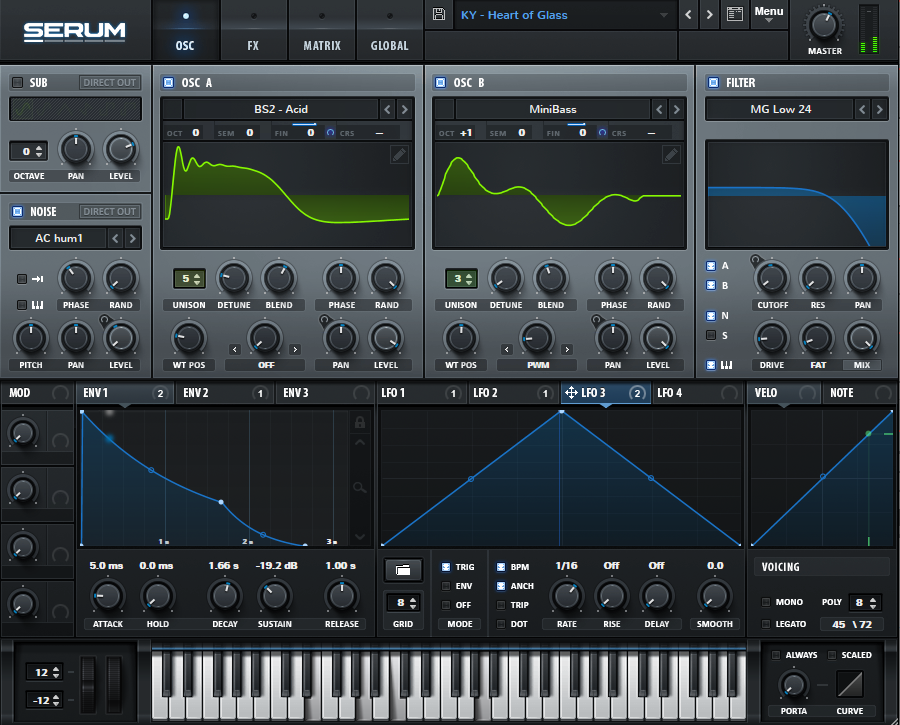Select next OSC A wavetable
This screenshot has width=900, height=725.
pos(405,109)
